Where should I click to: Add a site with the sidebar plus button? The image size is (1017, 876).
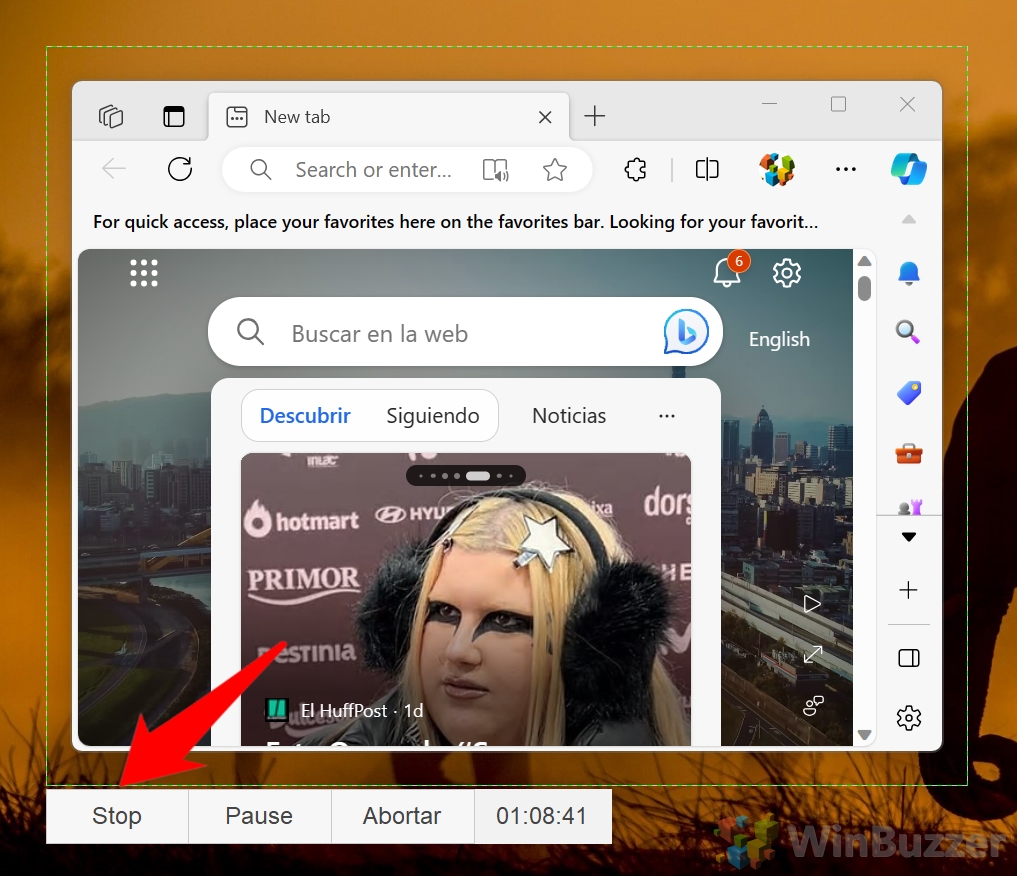(x=909, y=590)
